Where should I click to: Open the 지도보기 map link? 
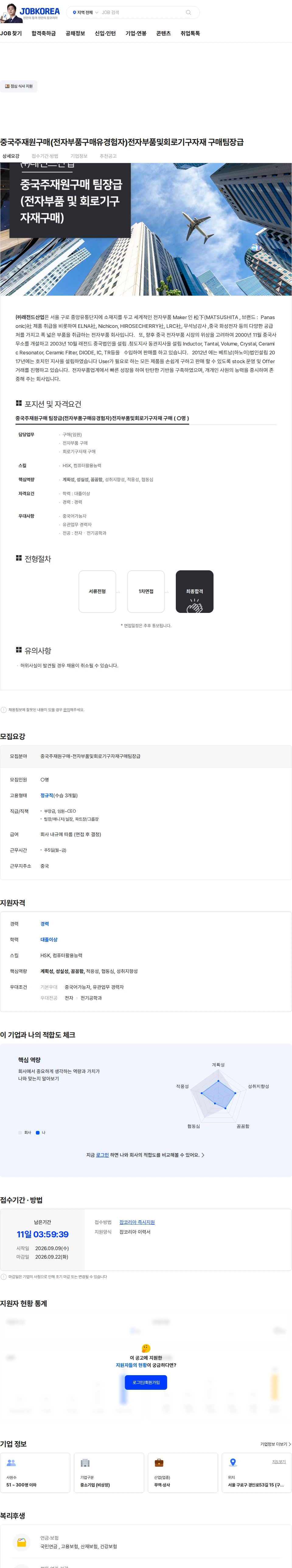(279, 1462)
